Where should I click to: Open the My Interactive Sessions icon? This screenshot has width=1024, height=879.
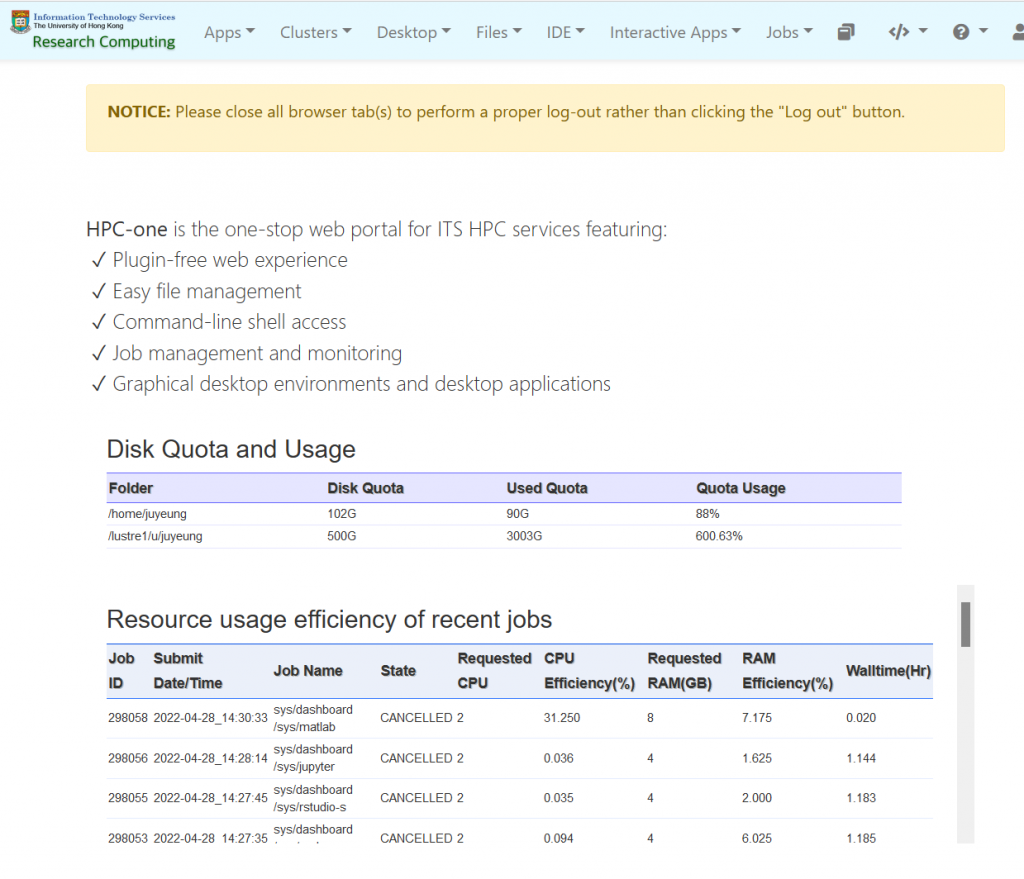pyautogui.click(x=846, y=31)
